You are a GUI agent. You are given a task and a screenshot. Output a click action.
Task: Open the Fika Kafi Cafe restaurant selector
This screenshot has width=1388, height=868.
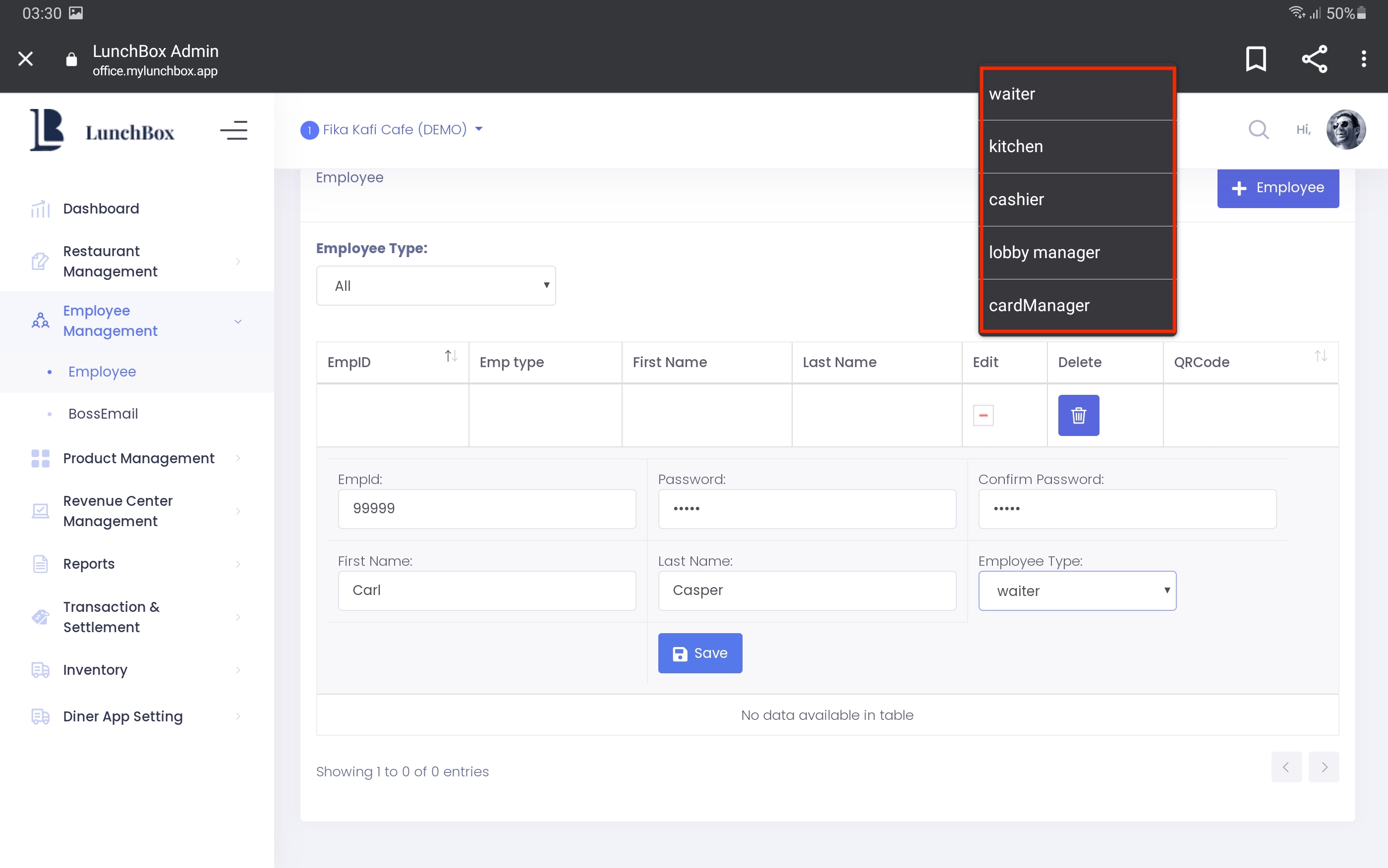point(394,130)
